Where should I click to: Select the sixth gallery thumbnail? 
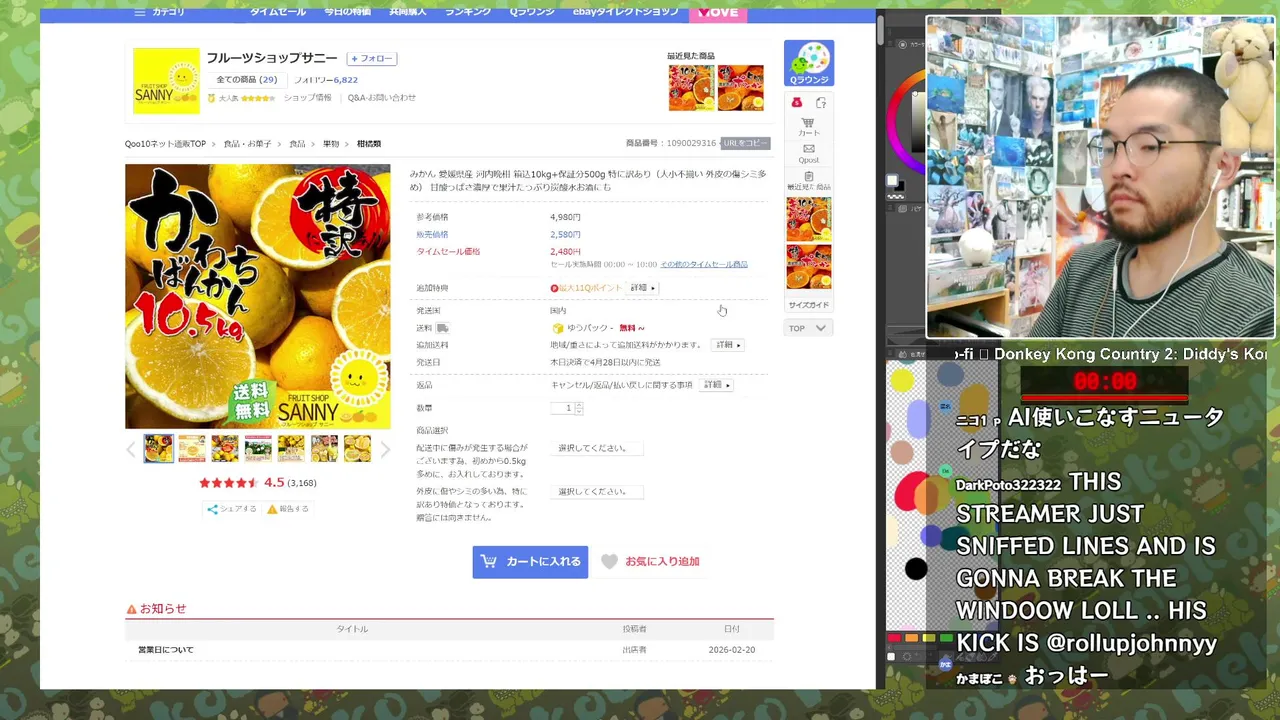324,449
